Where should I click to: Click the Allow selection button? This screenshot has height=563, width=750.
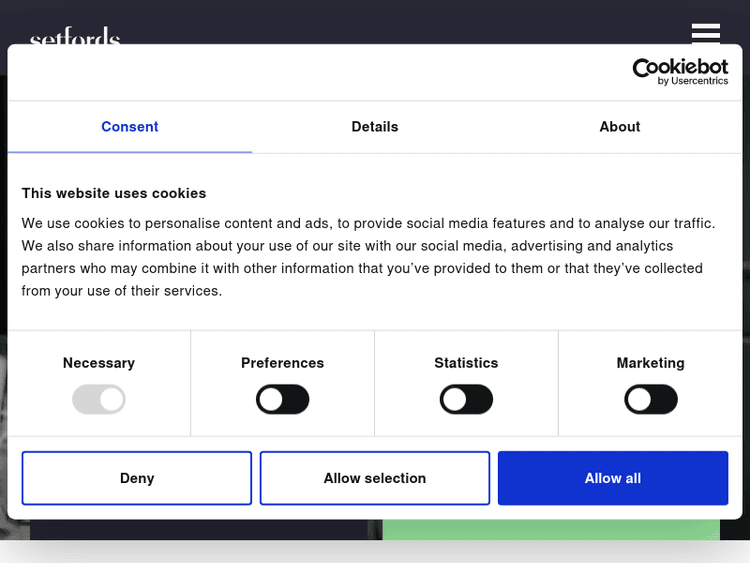click(x=375, y=478)
